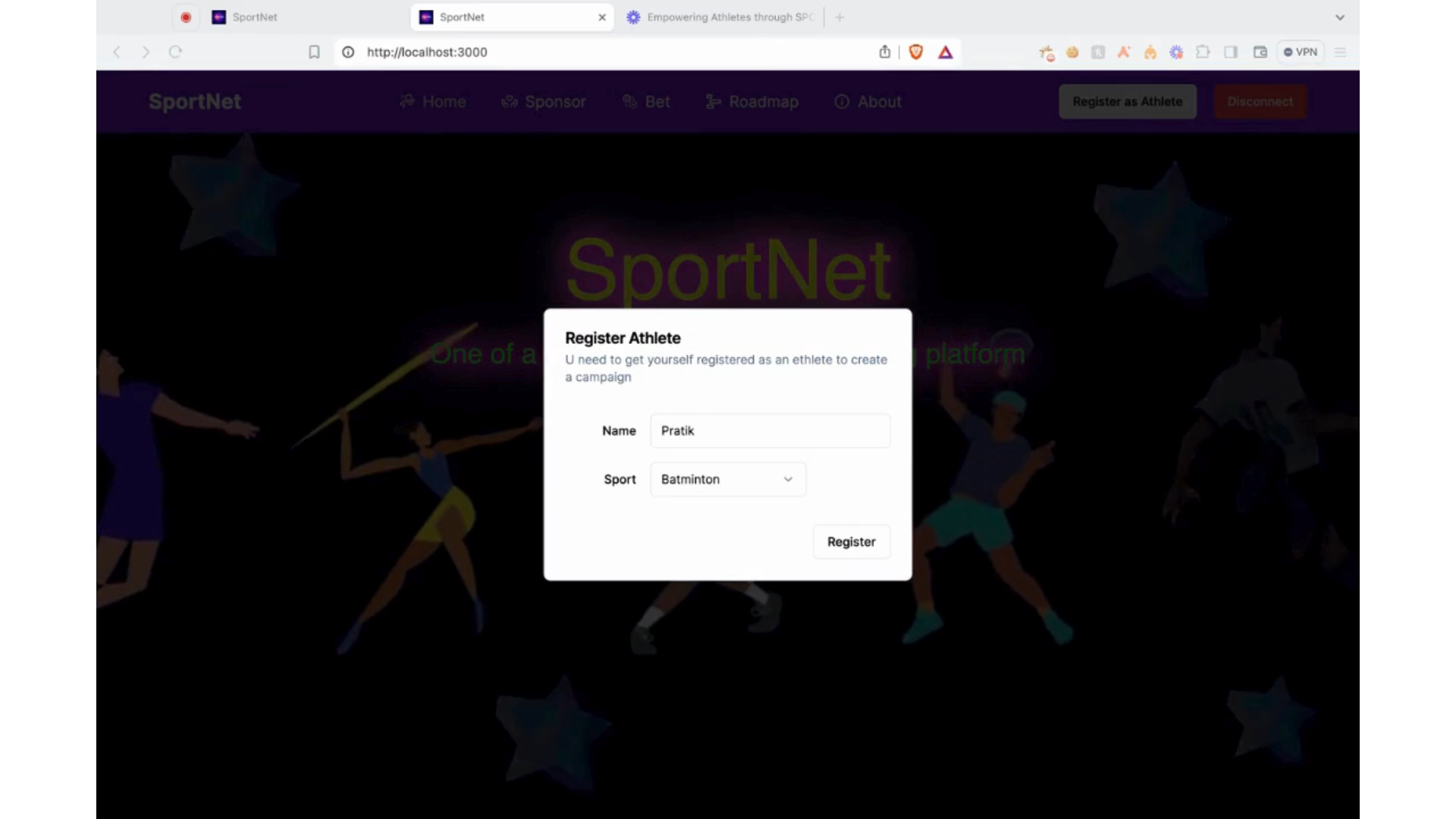This screenshot has width=1456, height=819.
Task: Switch to Empowering Athletes tab
Action: pyautogui.click(x=720, y=17)
